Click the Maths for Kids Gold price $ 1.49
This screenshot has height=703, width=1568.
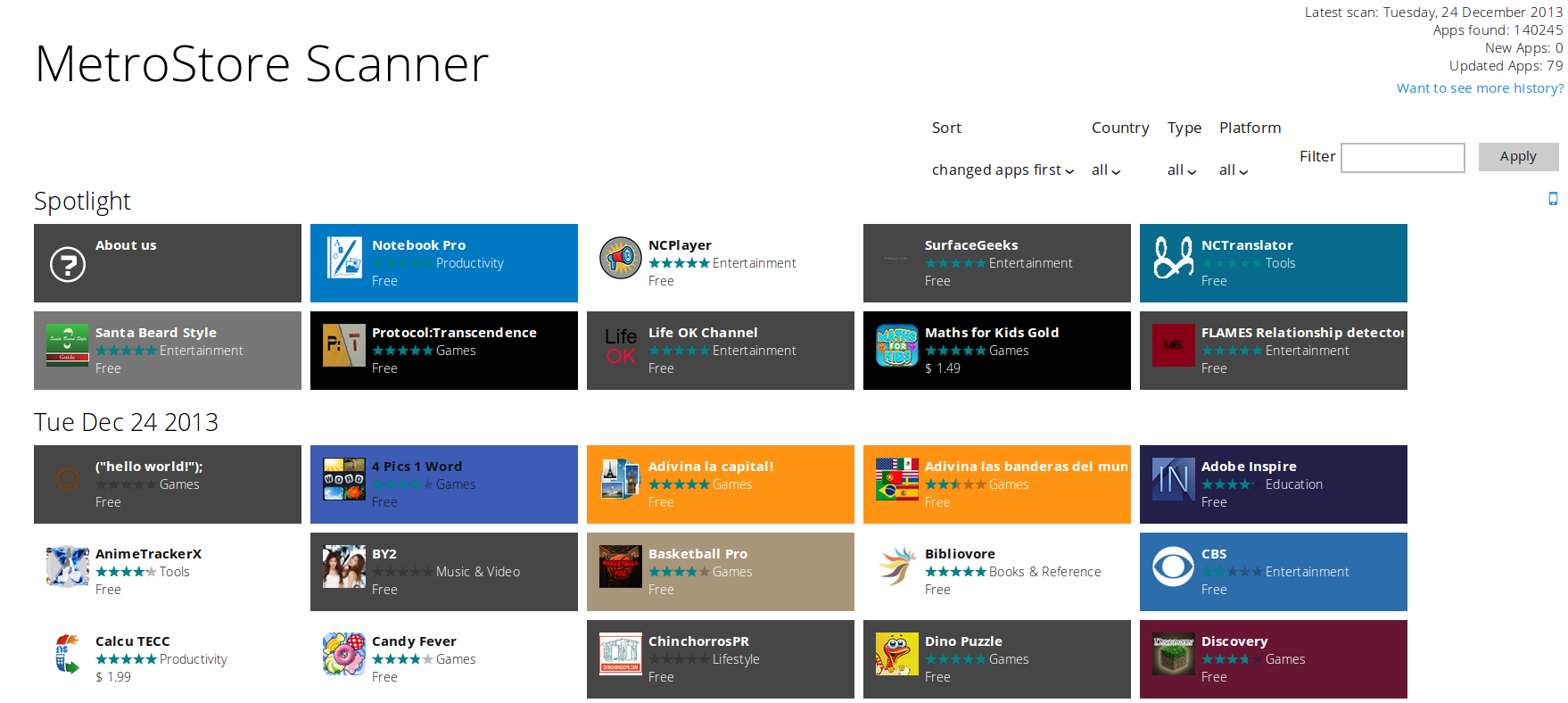pos(943,368)
